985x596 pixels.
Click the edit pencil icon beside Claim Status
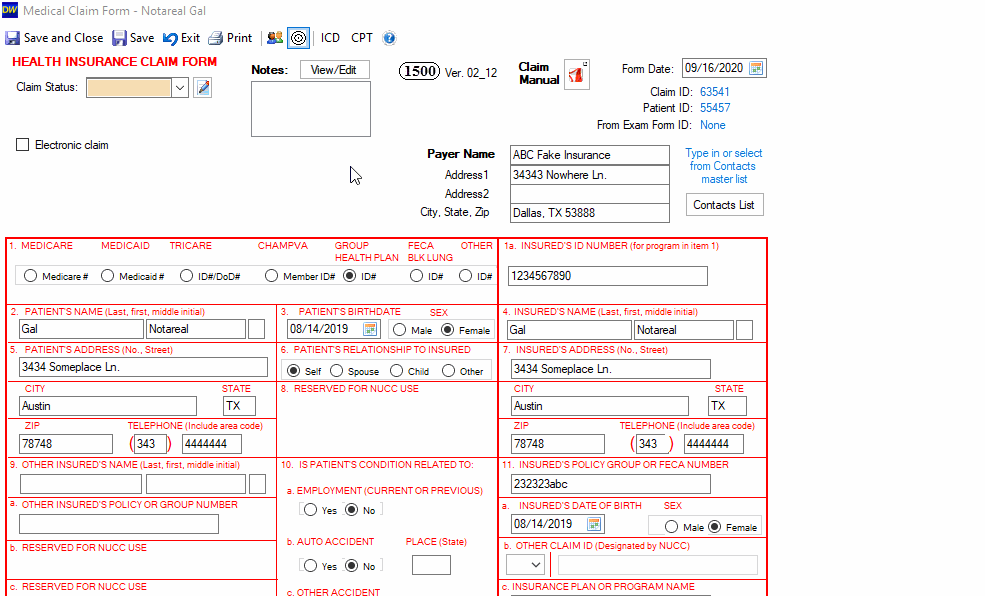coord(203,87)
